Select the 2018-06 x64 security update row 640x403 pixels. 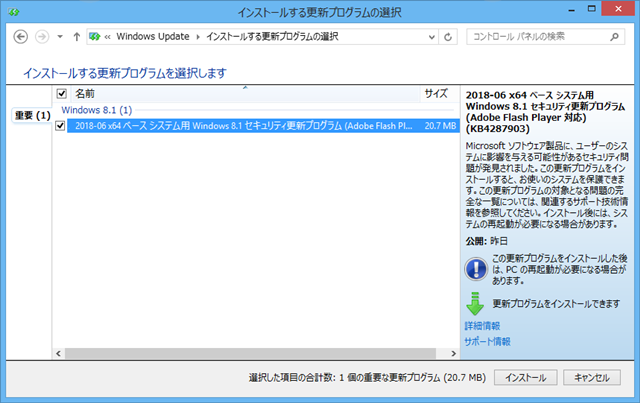263,126
